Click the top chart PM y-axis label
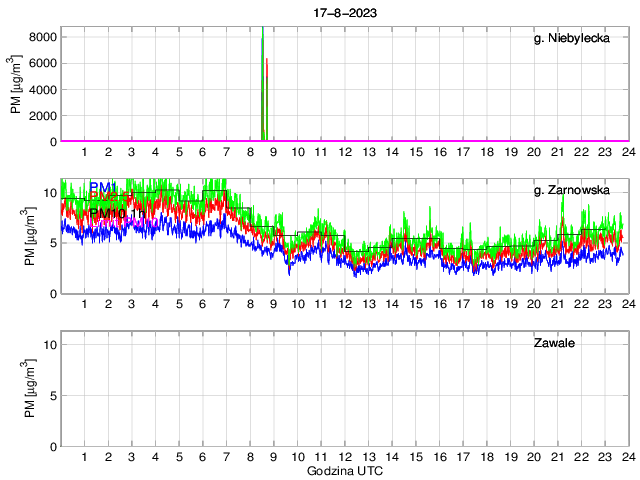Screen dimensions: 640x480 click(x=17, y=84)
